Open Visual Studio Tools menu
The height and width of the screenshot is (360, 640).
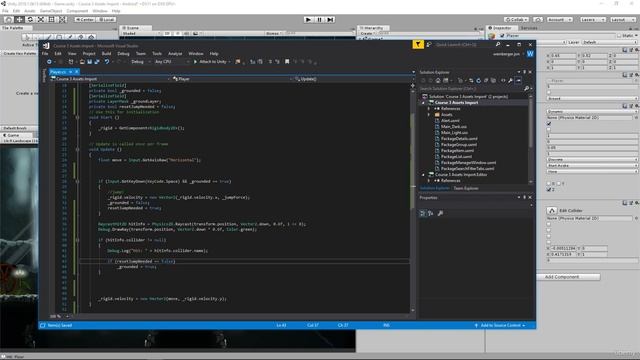point(157,53)
